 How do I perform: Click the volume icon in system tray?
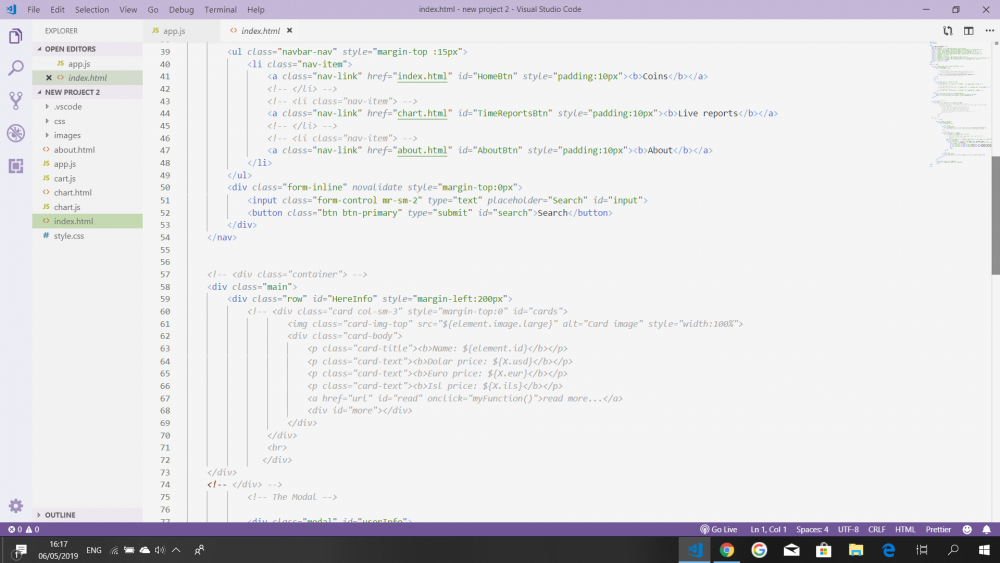pyautogui.click(x=159, y=550)
